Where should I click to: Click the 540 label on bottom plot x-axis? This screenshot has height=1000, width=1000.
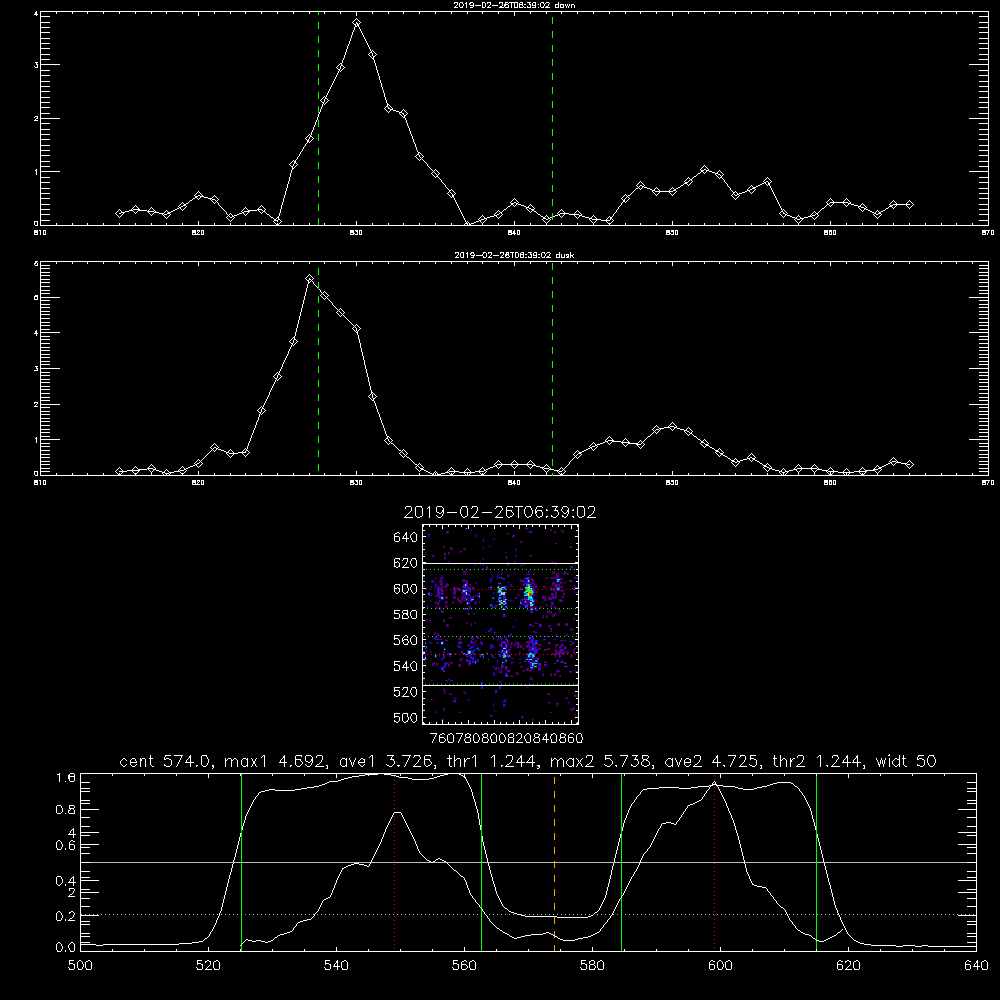click(x=336, y=966)
